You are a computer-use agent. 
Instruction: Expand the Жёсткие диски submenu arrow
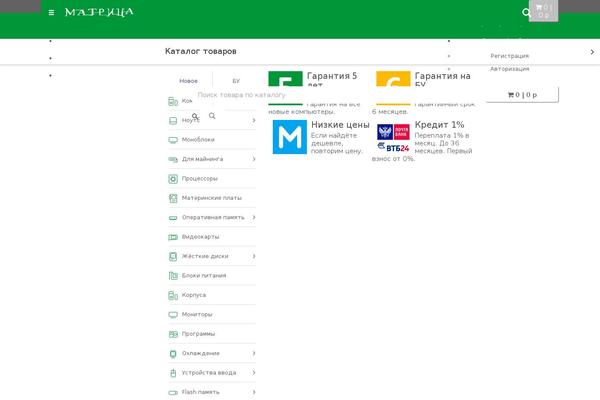tap(254, 256)
